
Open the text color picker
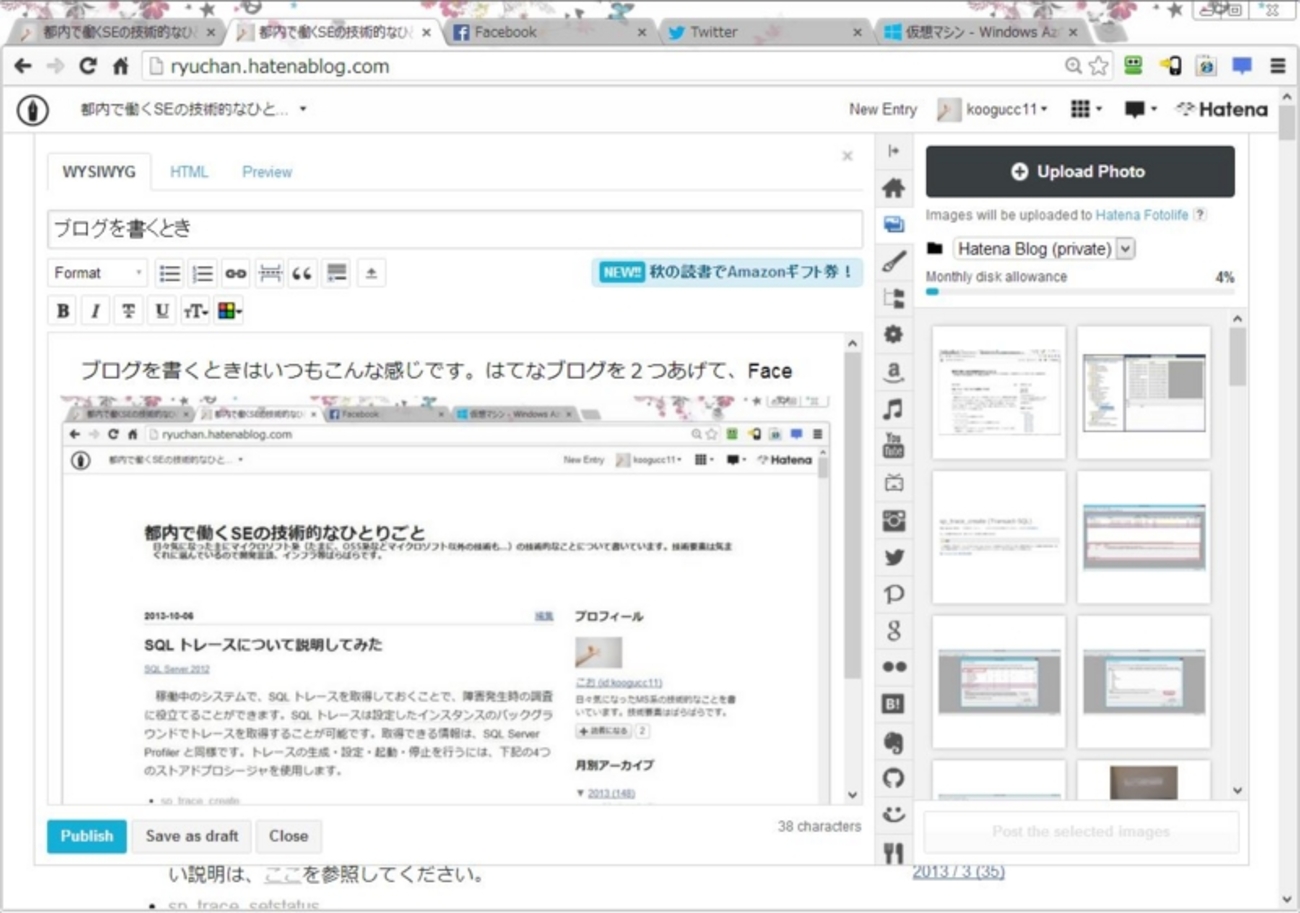click(229, 311)
